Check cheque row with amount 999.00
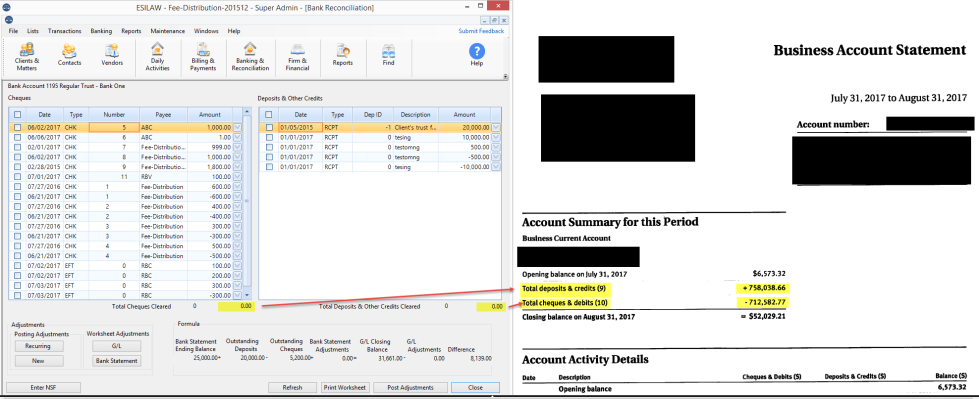 pyautogui.click(x=17, y=147)
